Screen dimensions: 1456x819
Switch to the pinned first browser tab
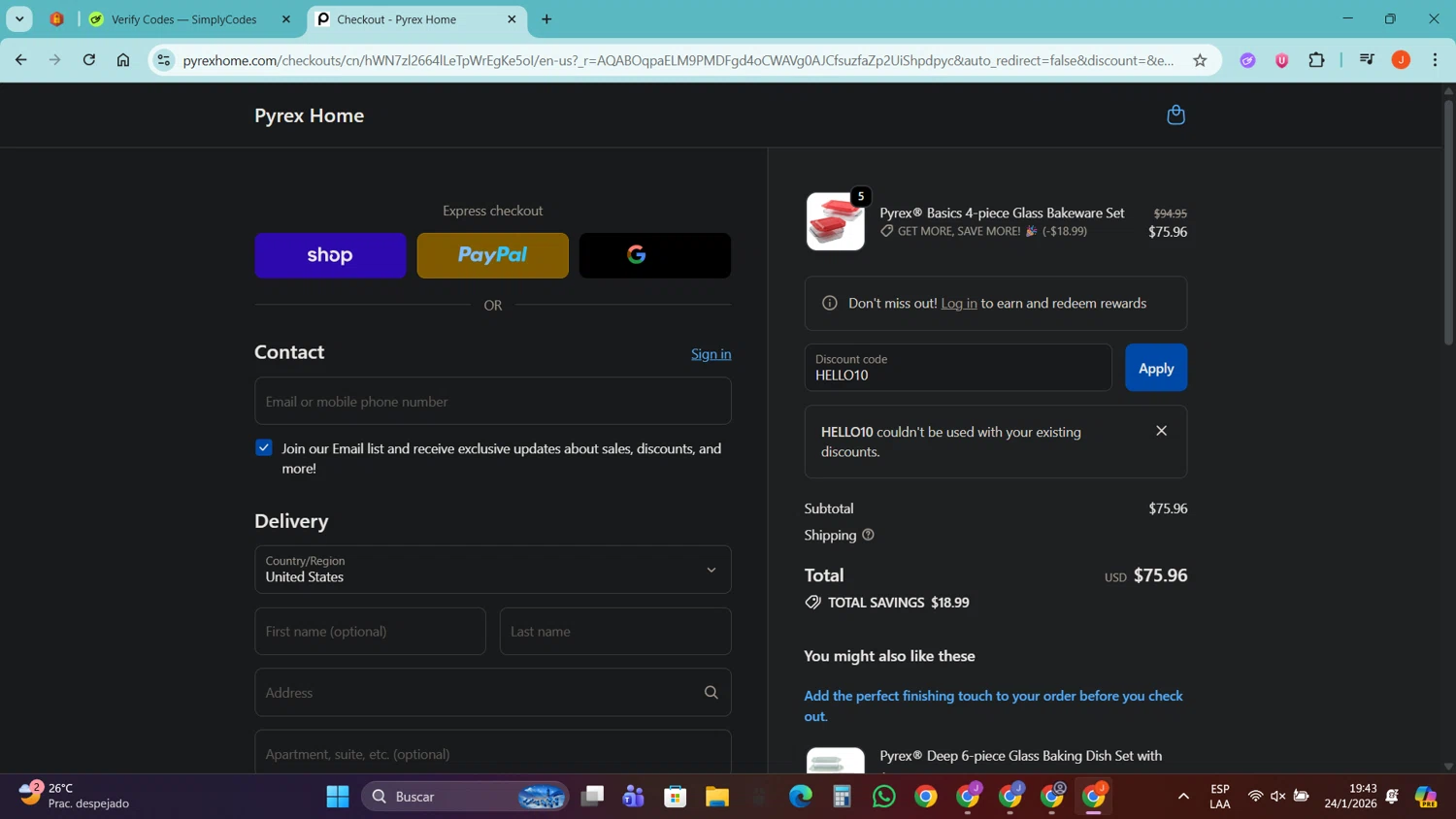pos(57,19)
